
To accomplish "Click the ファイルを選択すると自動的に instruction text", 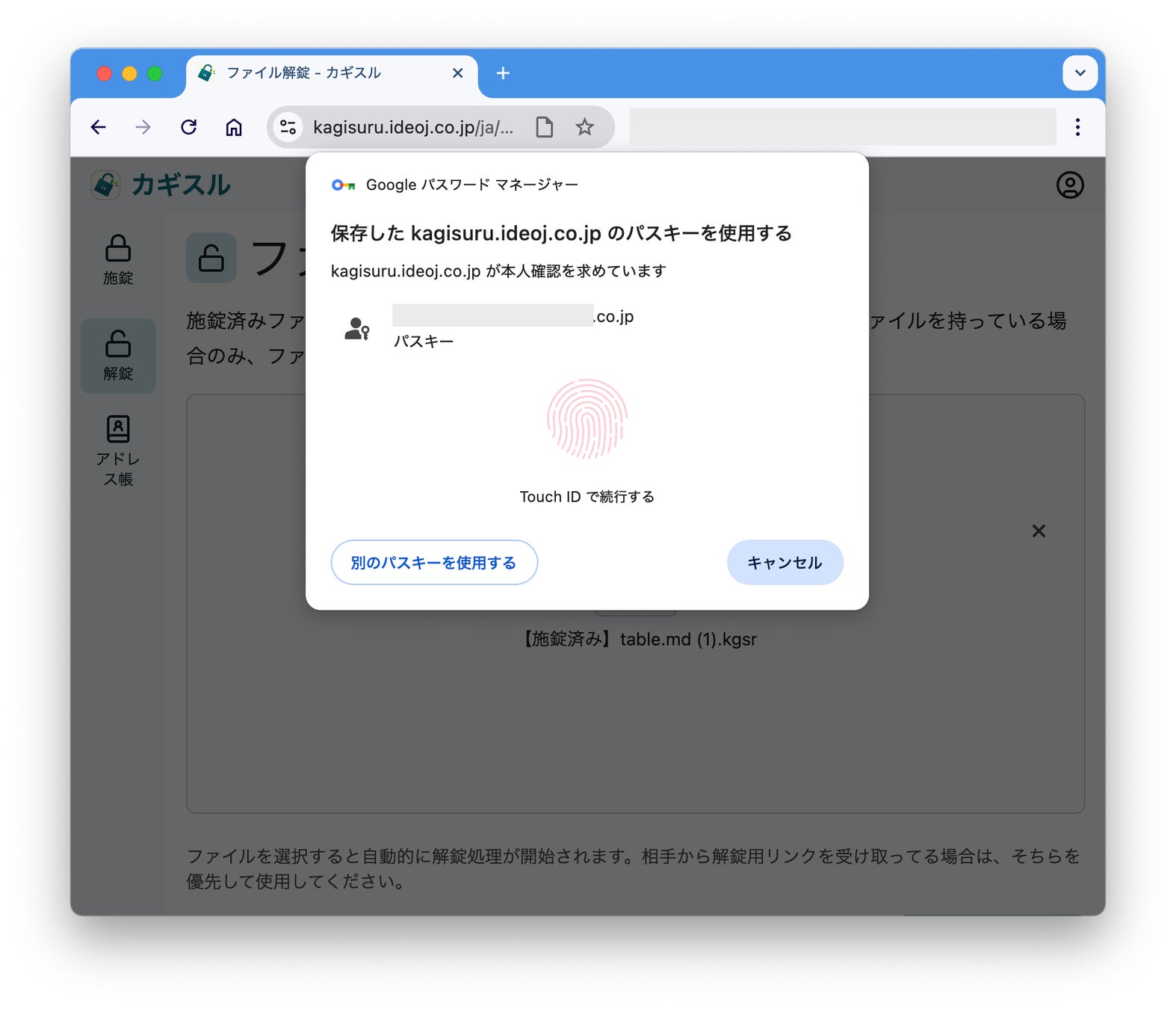I will (634, 868).
